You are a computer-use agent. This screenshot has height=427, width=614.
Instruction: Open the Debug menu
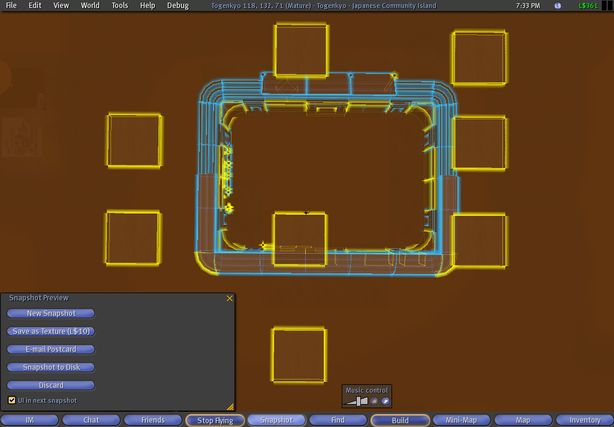click(x=177, y=5)
